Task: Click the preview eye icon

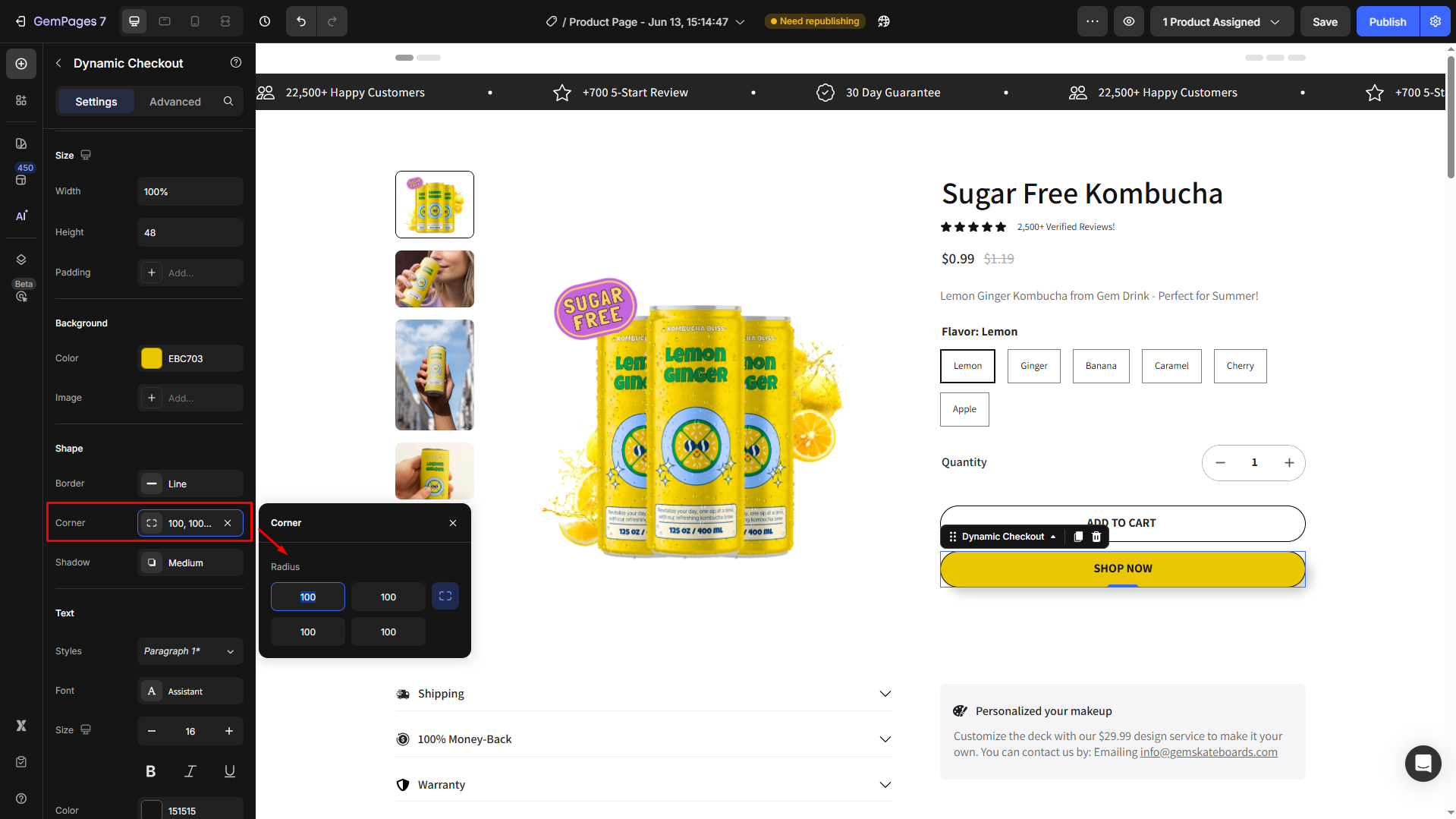Action: coord(1129,21)
